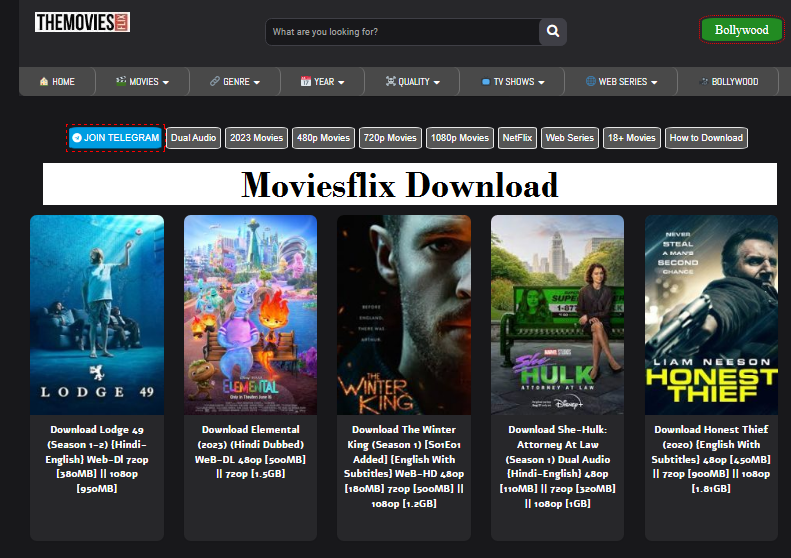Click the TV icon beside TV SHOWS
Viewport: 791px width, 558px height.
pos(486,82)
